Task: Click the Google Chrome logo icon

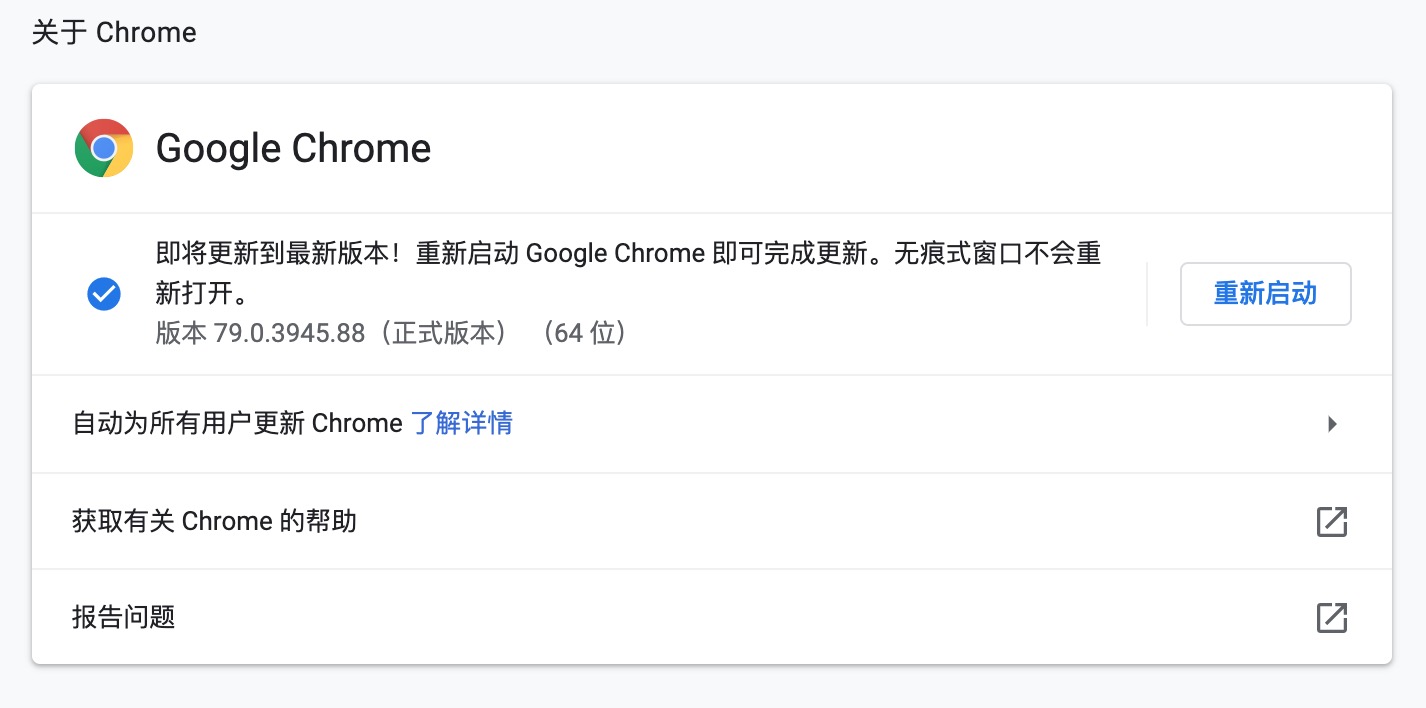Action: click(104, 148)
